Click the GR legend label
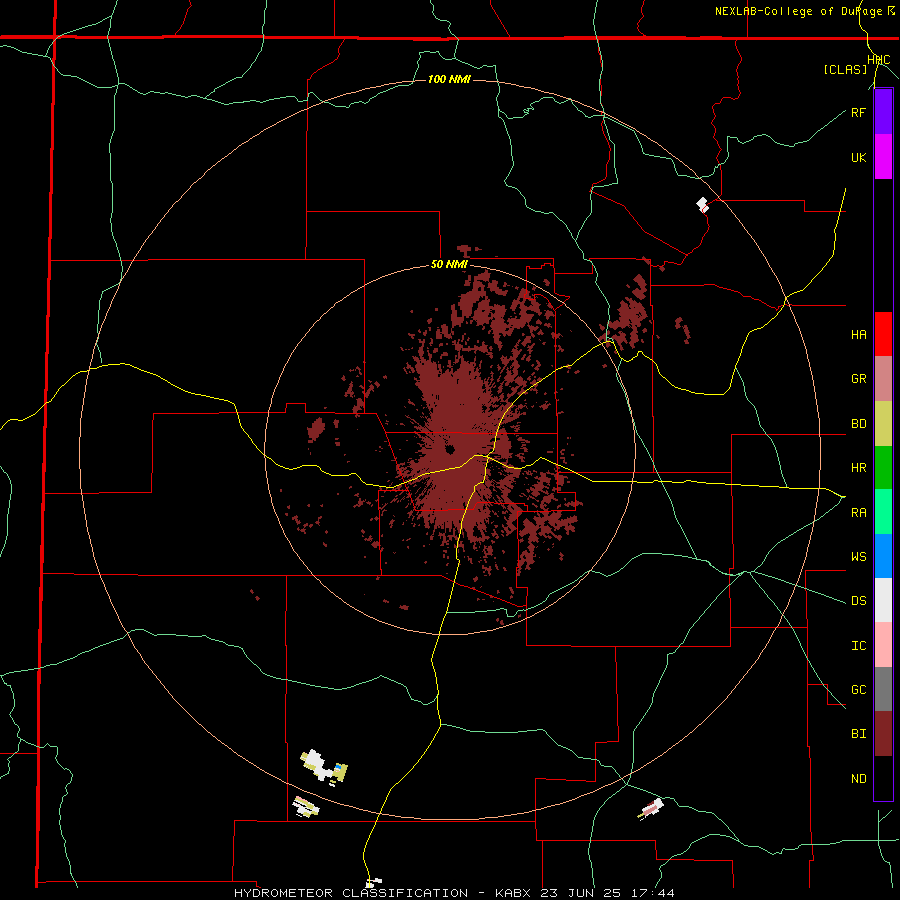Image resolution: width=900 pixels, height=900 pixels. [858, 379]
